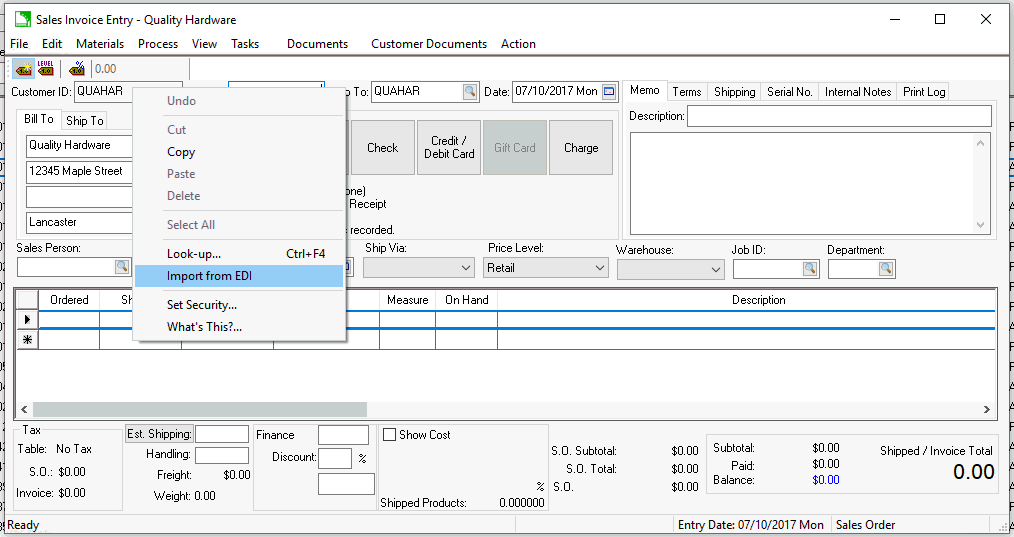Click the Job ID lookup magnifier

[x=808, y=269]
